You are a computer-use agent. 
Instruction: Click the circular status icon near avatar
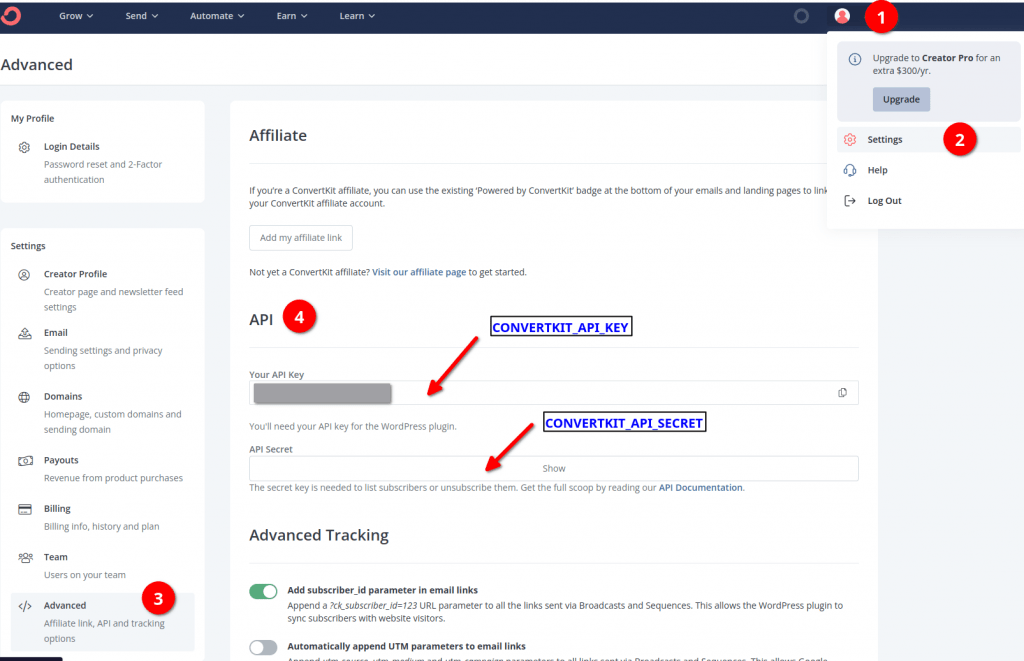(801, 16)
